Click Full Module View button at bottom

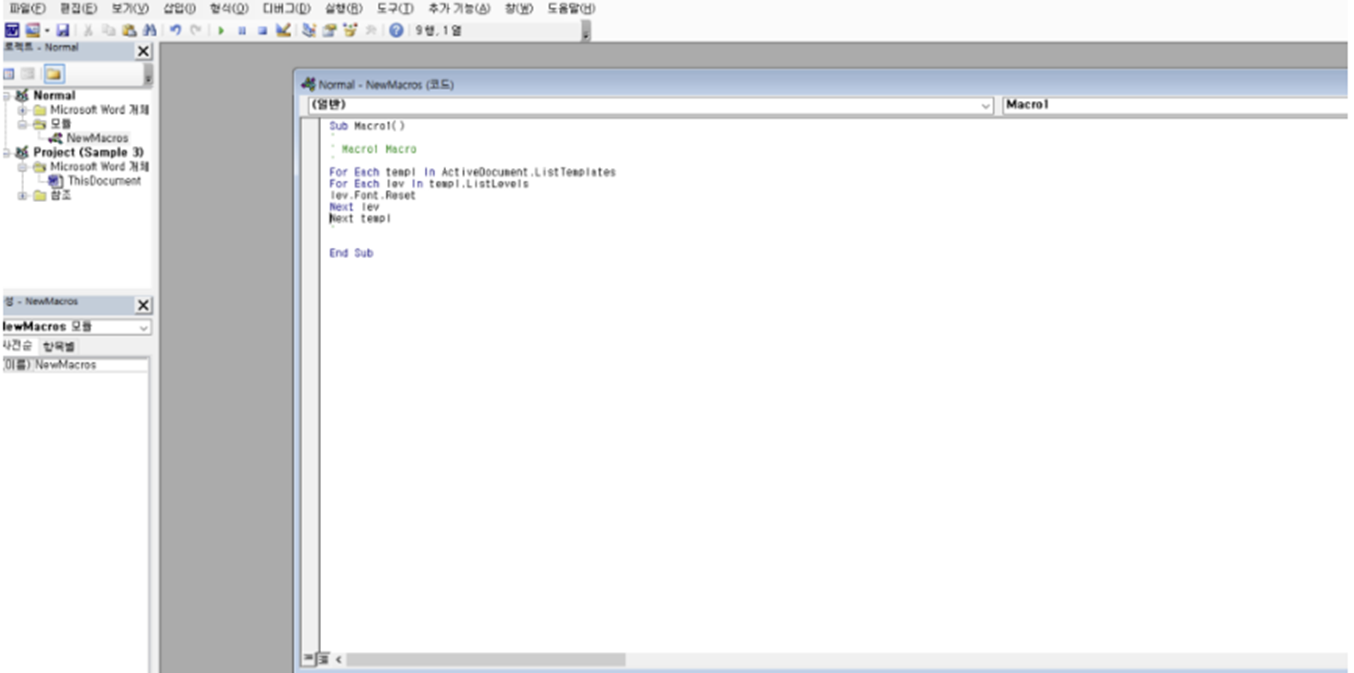coord(323,659)
